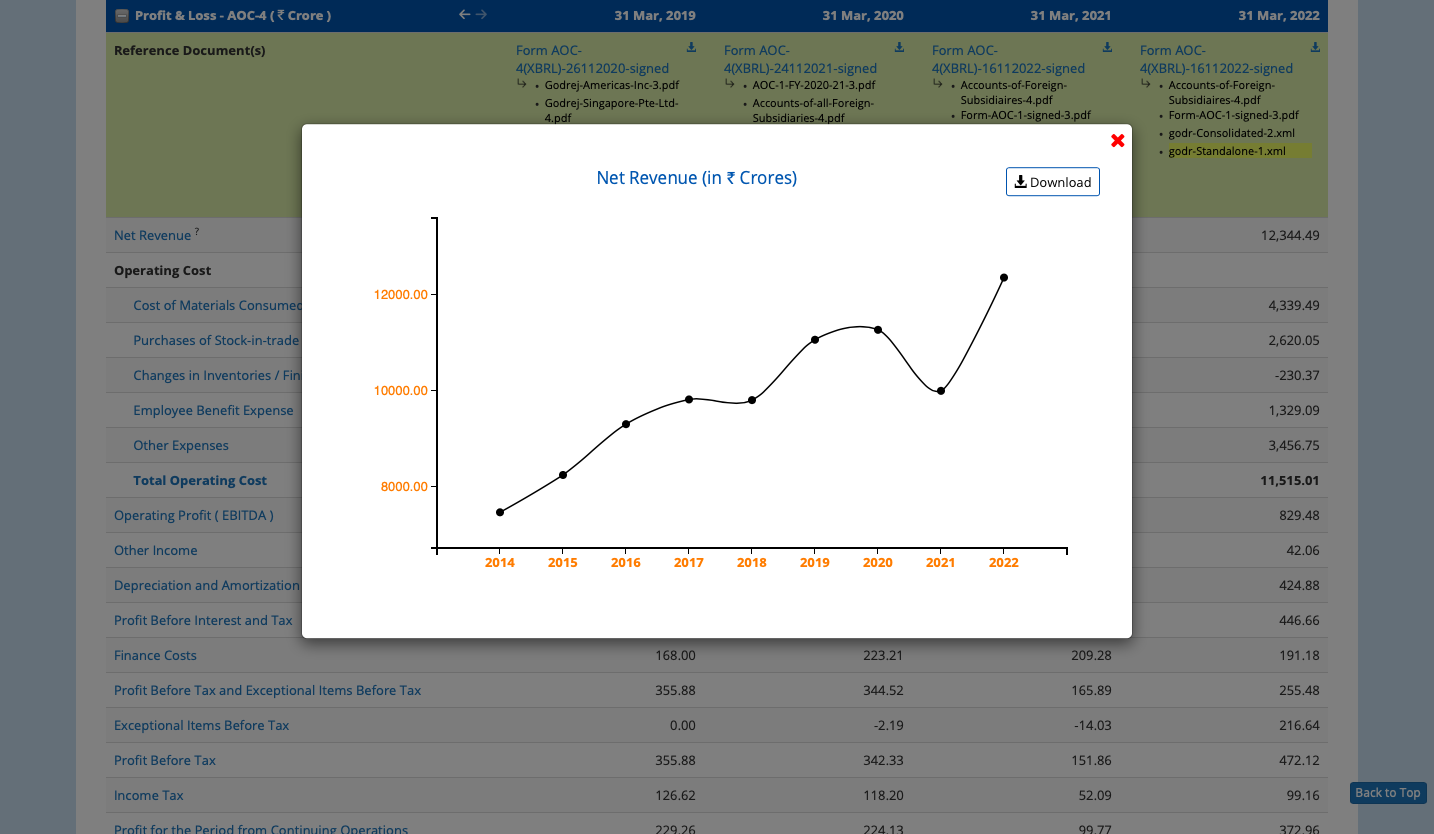Click the Net Revenue row link
1434x834 pixels.
click(x=152, y=236)
